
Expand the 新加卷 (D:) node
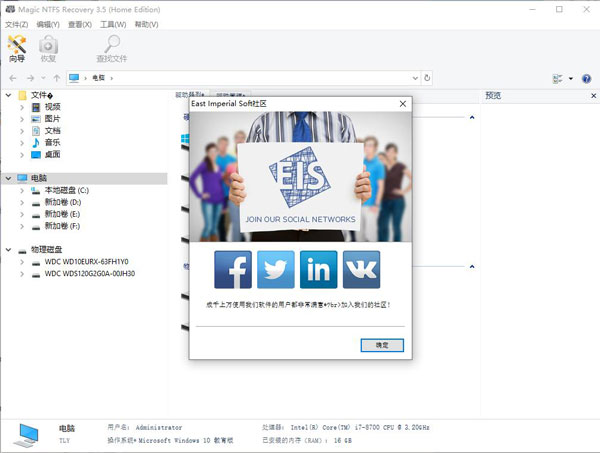coord(22,202)
